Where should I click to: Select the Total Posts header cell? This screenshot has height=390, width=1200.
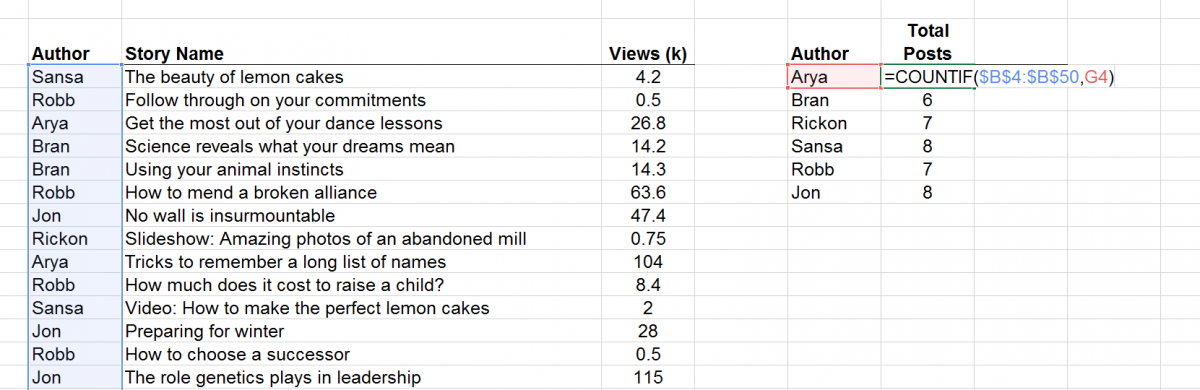pos(928,42)
